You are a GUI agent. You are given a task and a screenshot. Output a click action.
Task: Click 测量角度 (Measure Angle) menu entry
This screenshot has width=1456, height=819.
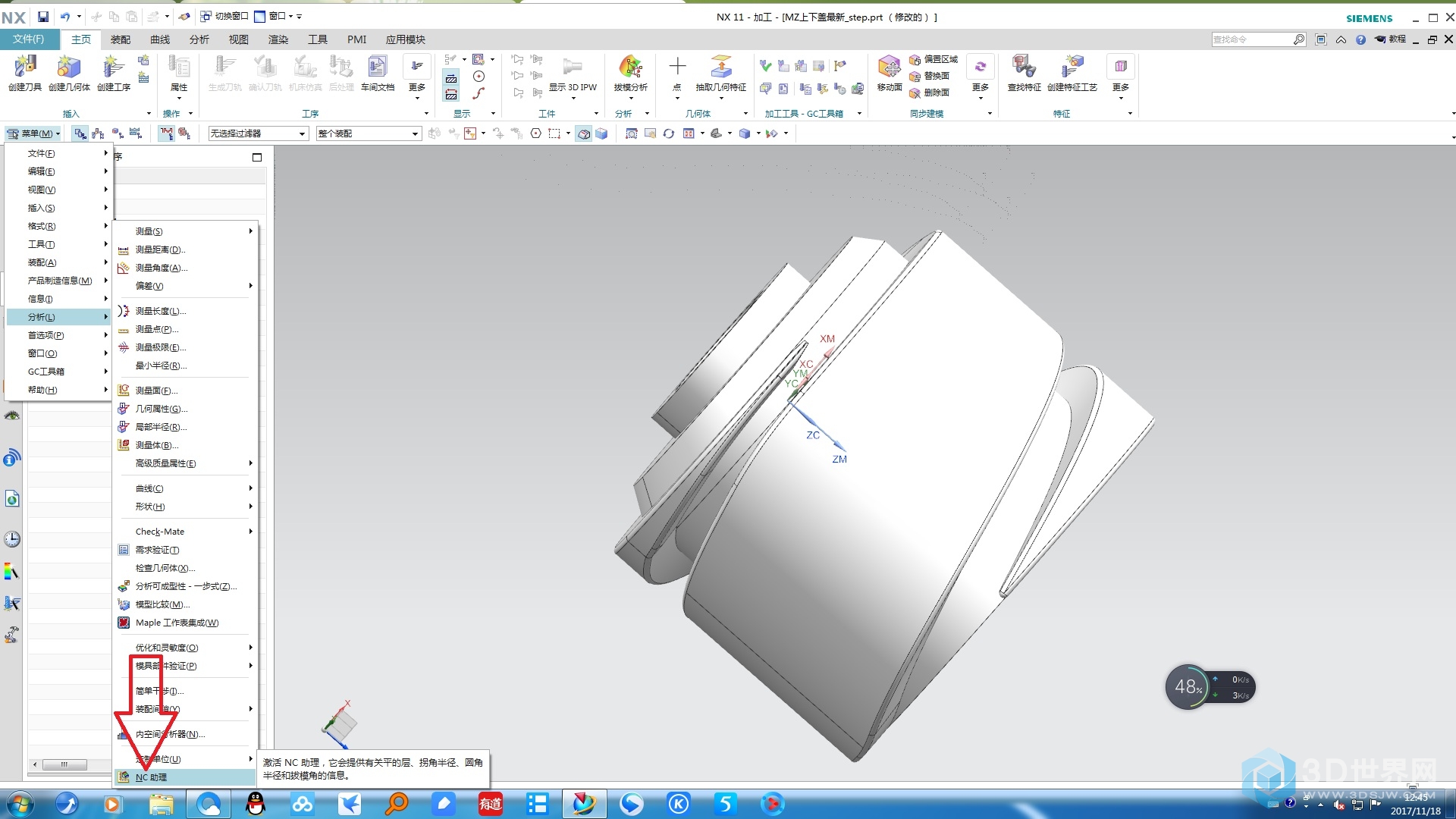(186, 268)
